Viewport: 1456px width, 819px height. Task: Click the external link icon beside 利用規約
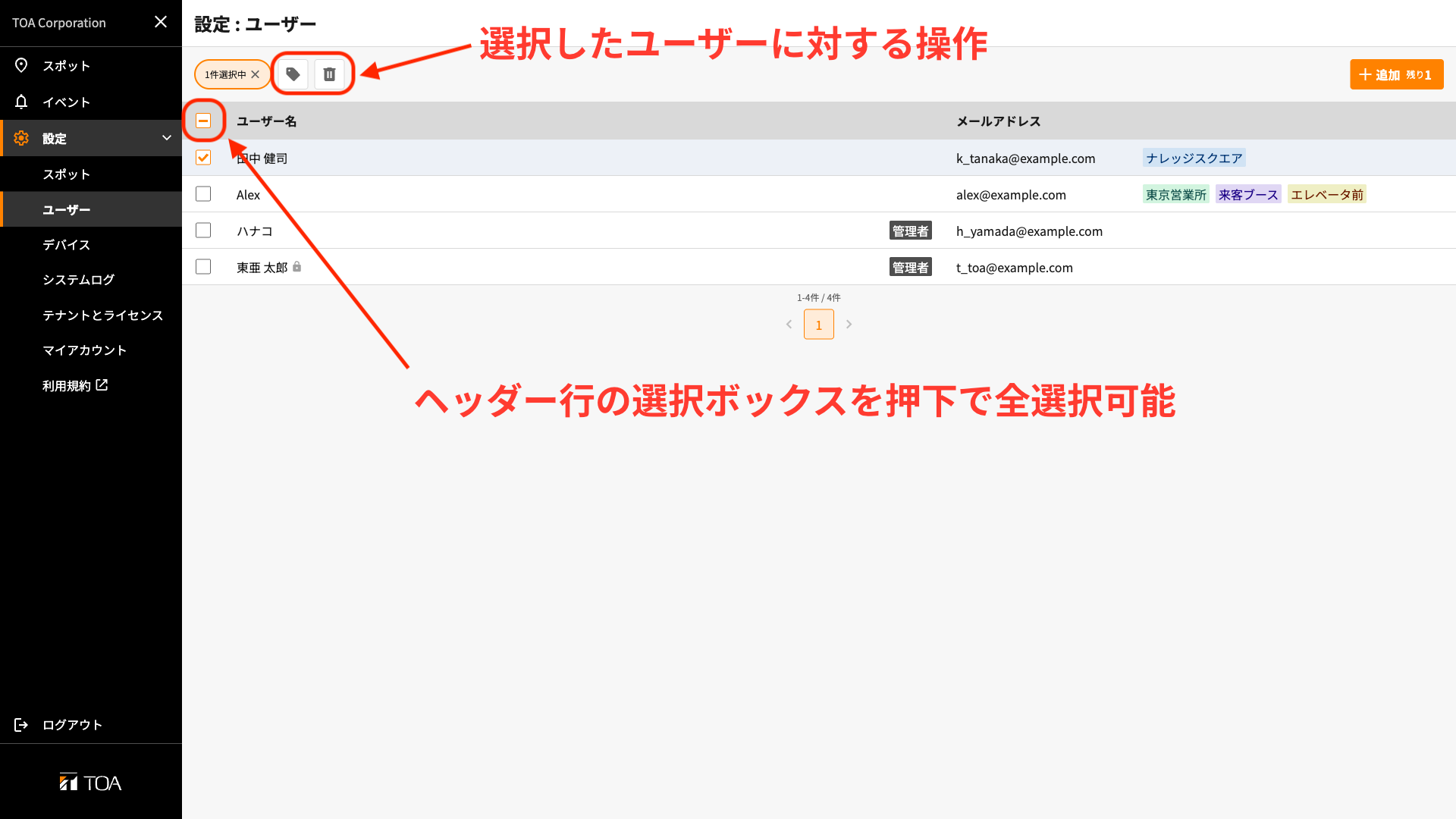coord(102,385)
